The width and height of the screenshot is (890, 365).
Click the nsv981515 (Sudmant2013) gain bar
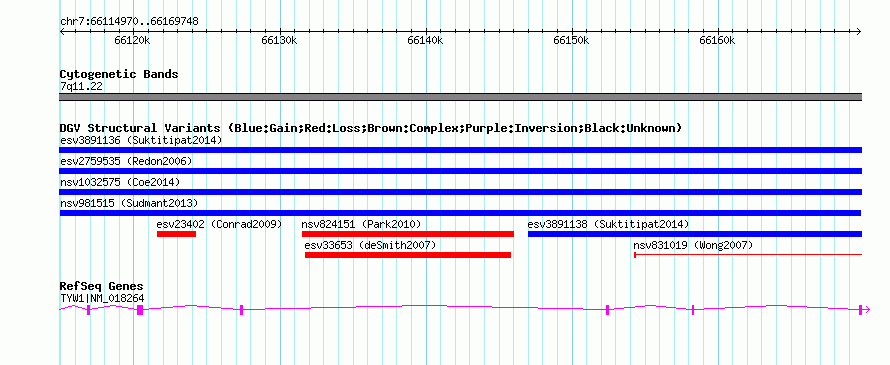click(x=460, y=213)
